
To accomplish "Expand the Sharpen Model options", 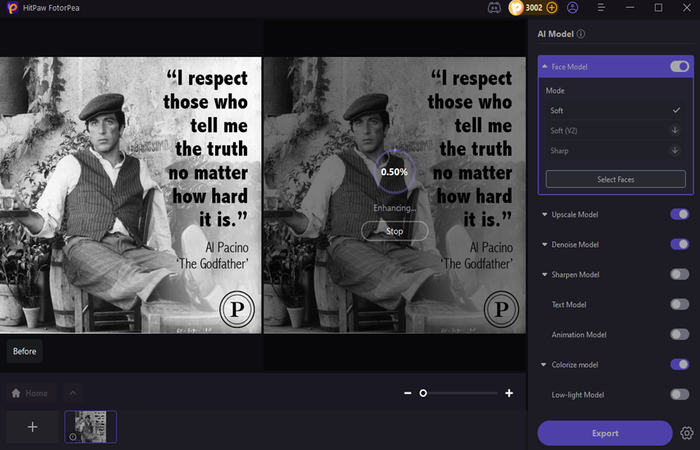I will tap(544, 274).
